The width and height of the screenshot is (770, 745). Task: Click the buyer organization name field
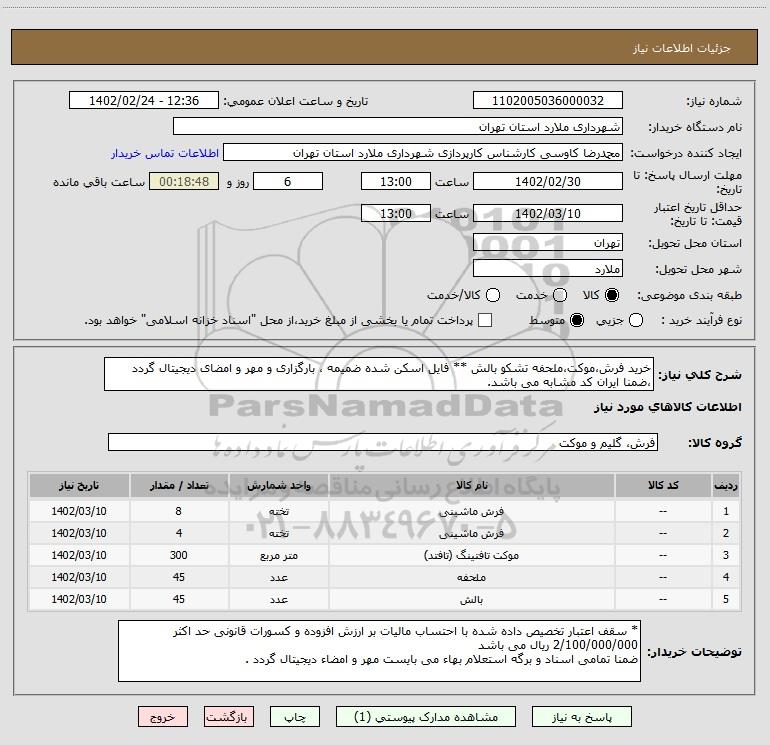point(398,127)
